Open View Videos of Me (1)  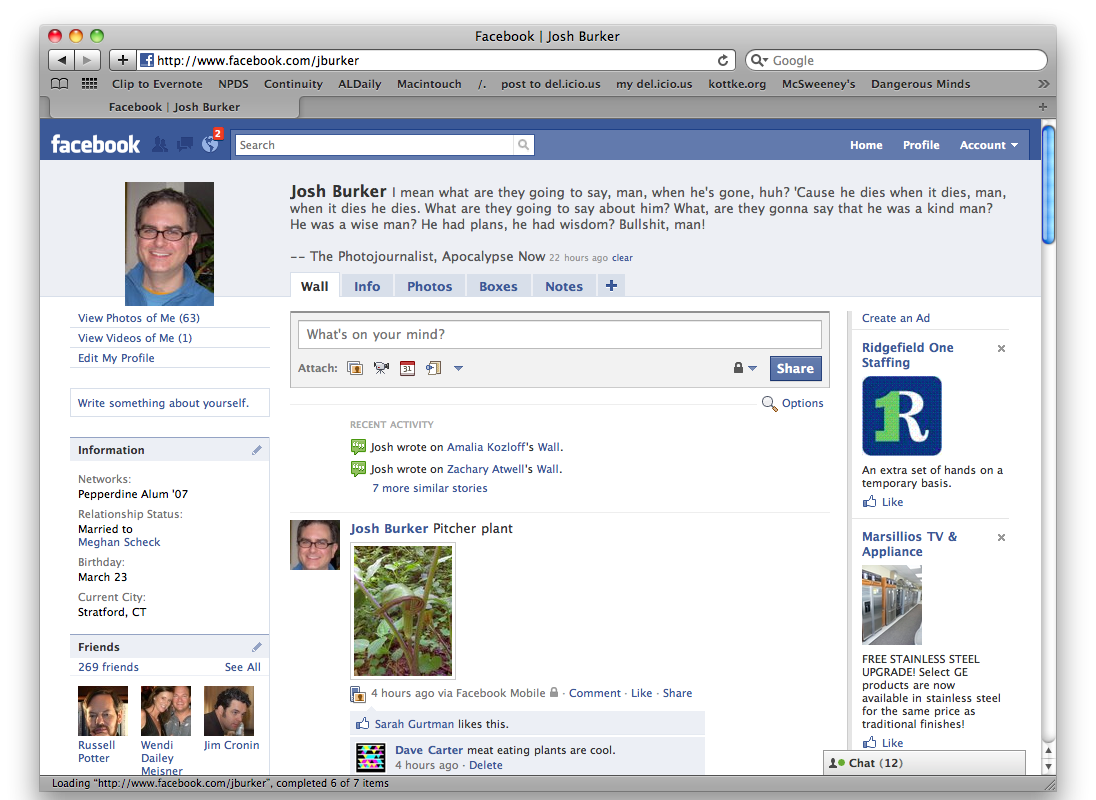[135, 338]
